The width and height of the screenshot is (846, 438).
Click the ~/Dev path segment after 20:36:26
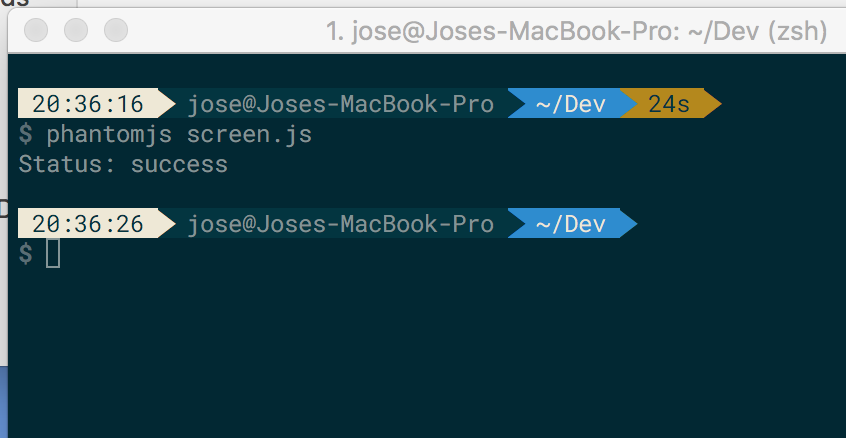(571, 223)
